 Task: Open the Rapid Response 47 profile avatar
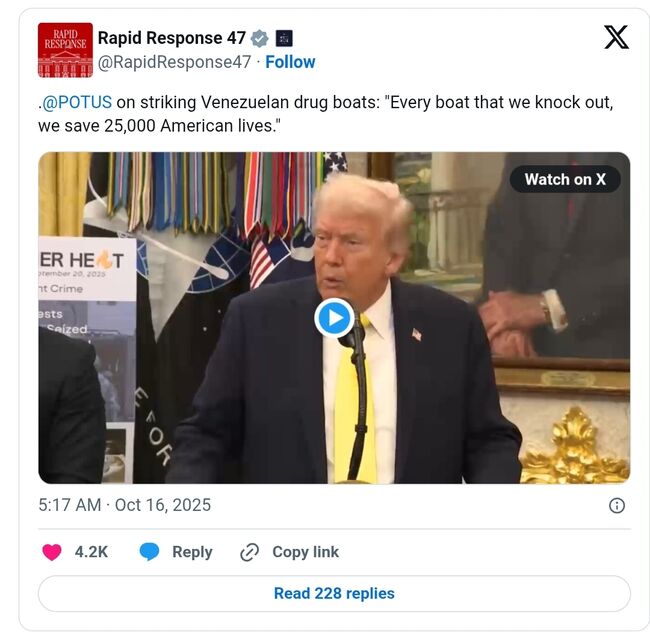(x=65, y=50)
